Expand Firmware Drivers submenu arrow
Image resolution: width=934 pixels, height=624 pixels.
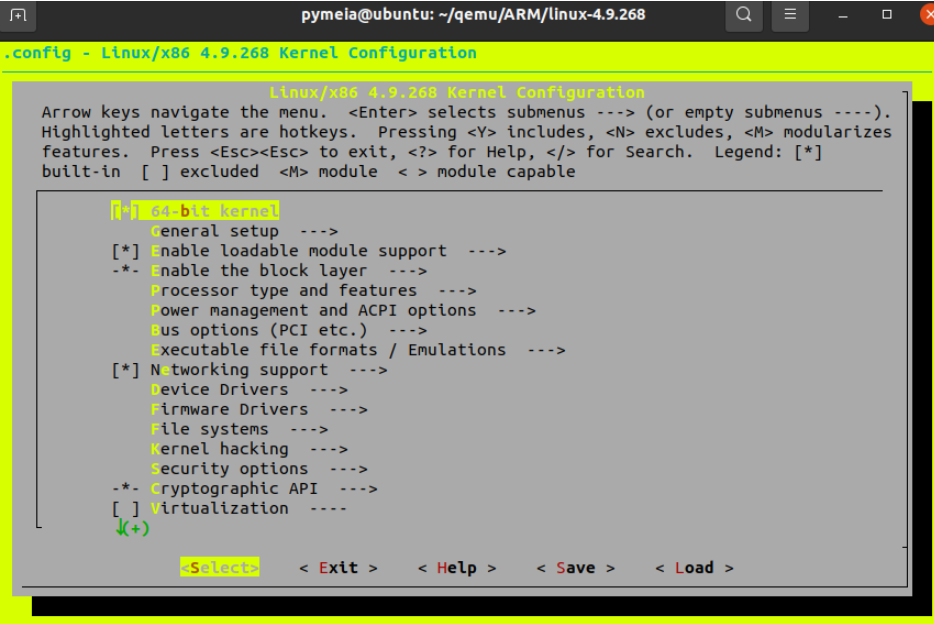tap(348, 410)
